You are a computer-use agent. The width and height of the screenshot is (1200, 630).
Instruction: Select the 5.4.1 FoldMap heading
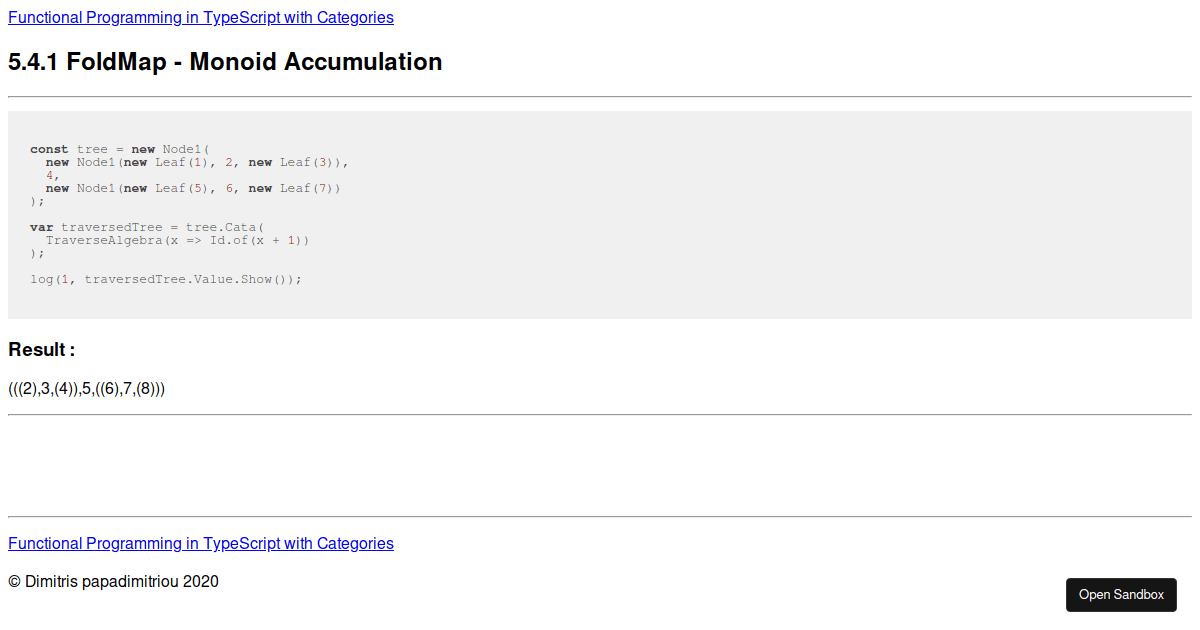pos(224,62)
